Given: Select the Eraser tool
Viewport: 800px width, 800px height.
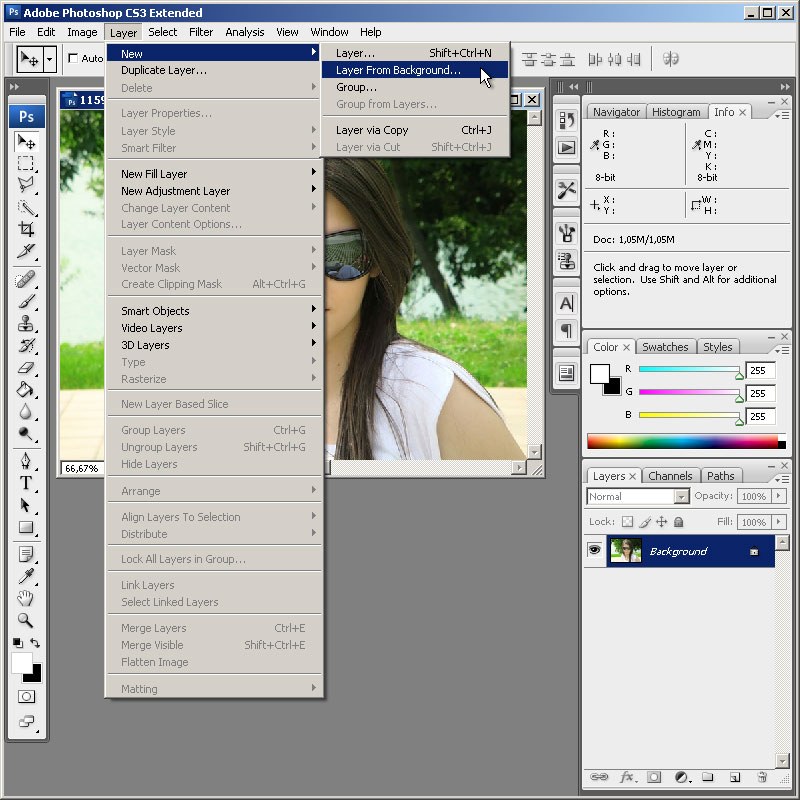Looking at the screenshot, I should pyautogui.click(x=26, y=367).
